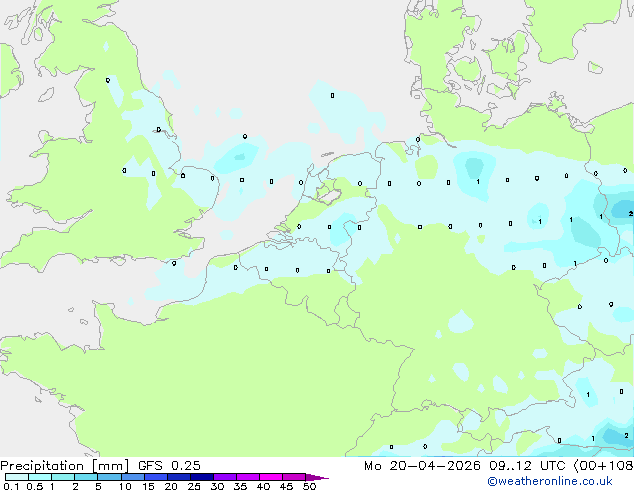This screenshot has height=490, width=634.
Task: Click the "09..12 UTC" time text
Action: (527, 466)
